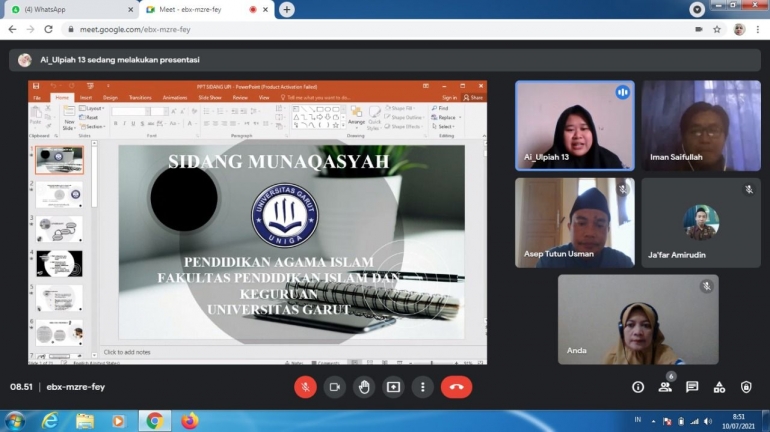This screenshot has width=770, height=432.
Task: Switch to Chrome in taskbar
Action: 155,421
